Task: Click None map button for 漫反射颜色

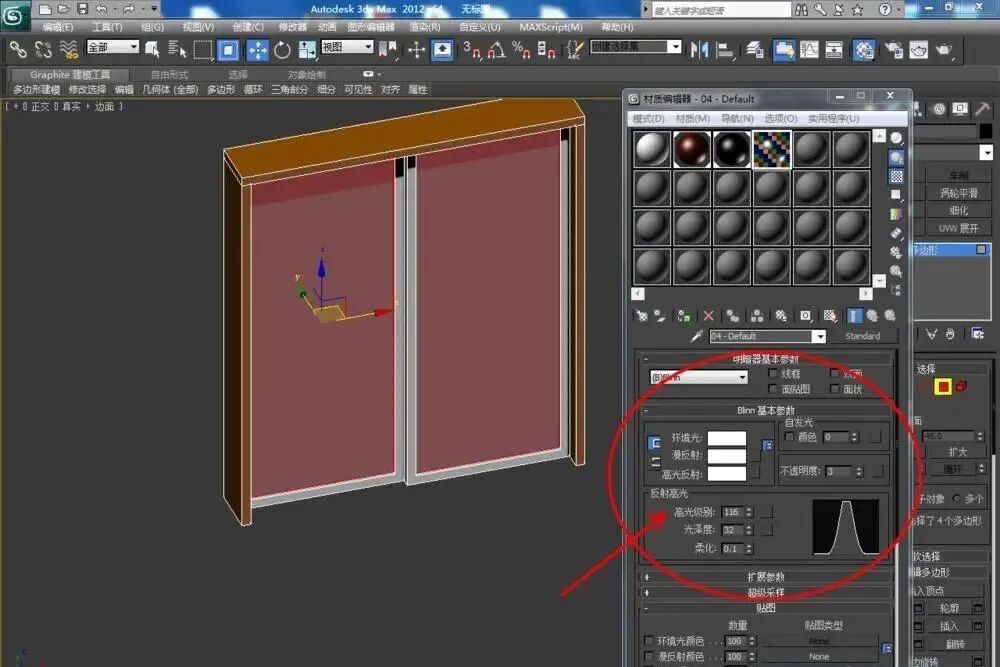Action: (819, 656)
